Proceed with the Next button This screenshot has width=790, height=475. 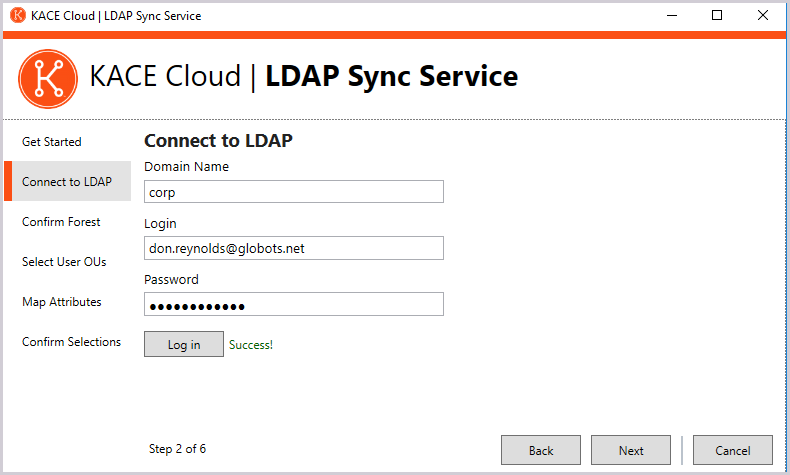tap(631, 450)
